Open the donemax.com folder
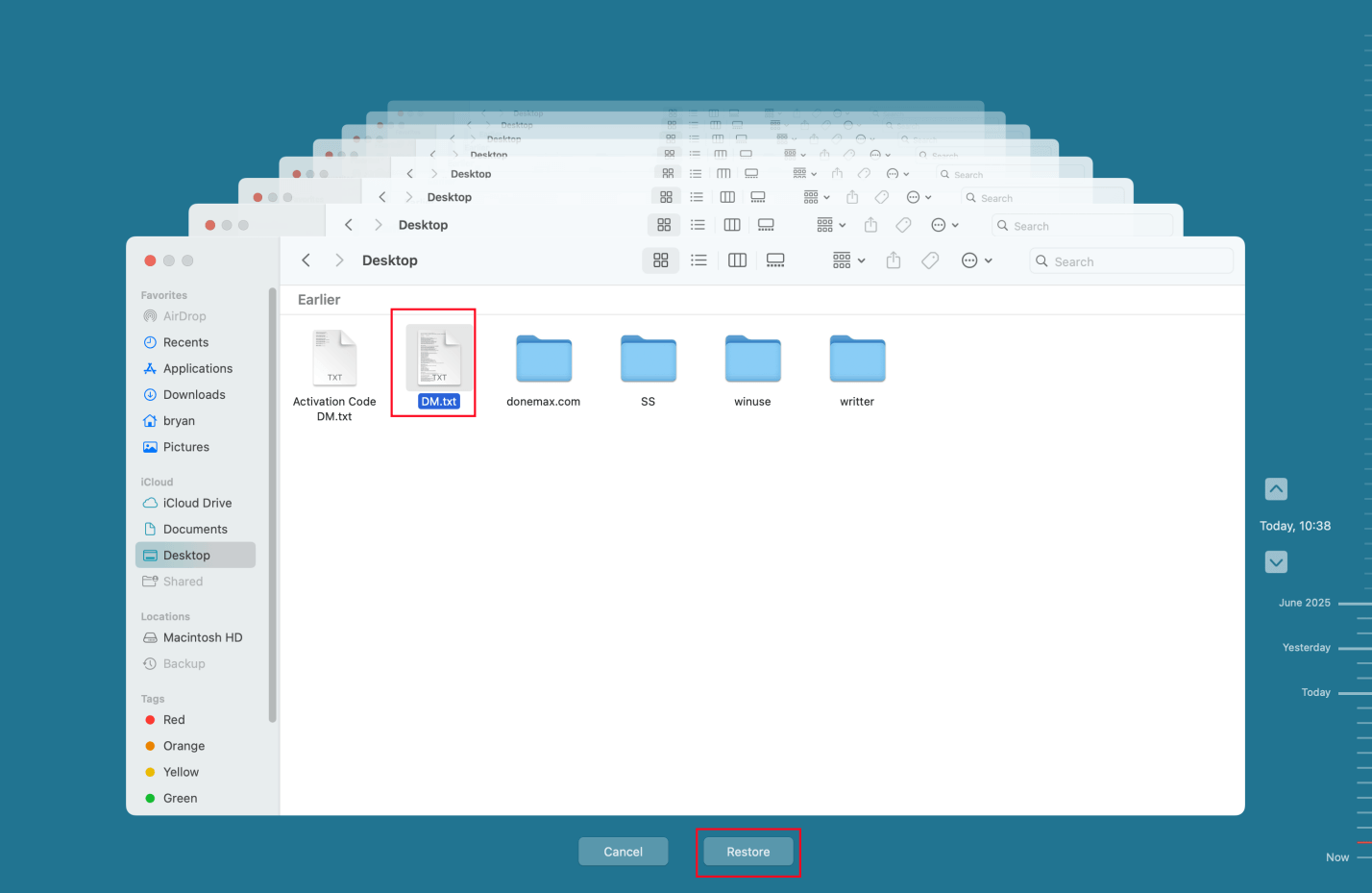 click(x=543, y=358)
